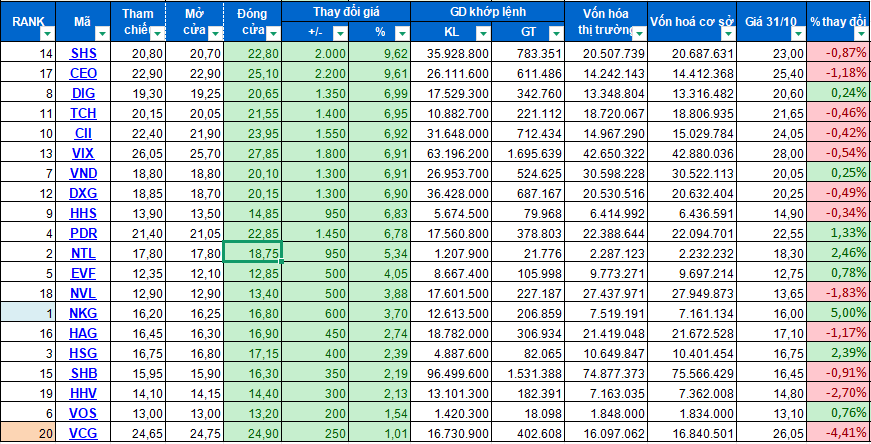This screenshot has height=444, width=871.
Task: Select the GD khớp lệnh header cell
Action: [488, 12]
